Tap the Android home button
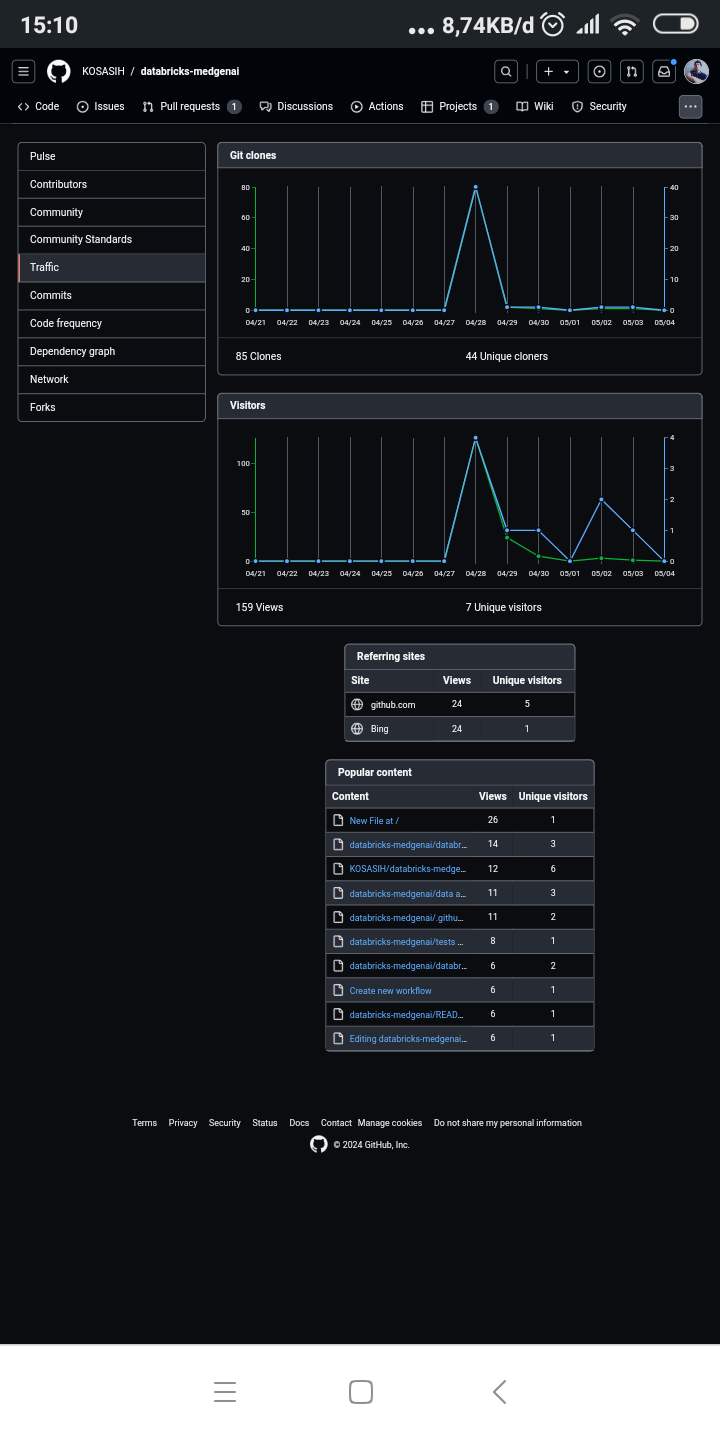The height and width of the screenshot is (1440, 720). (x=361, y=1392)
